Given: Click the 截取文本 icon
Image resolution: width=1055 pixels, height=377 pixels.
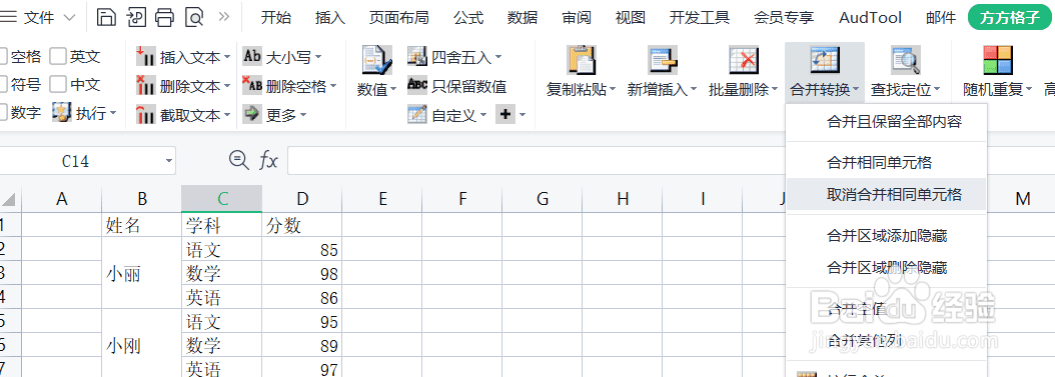Looking at the screenshot, I should 145,114.
